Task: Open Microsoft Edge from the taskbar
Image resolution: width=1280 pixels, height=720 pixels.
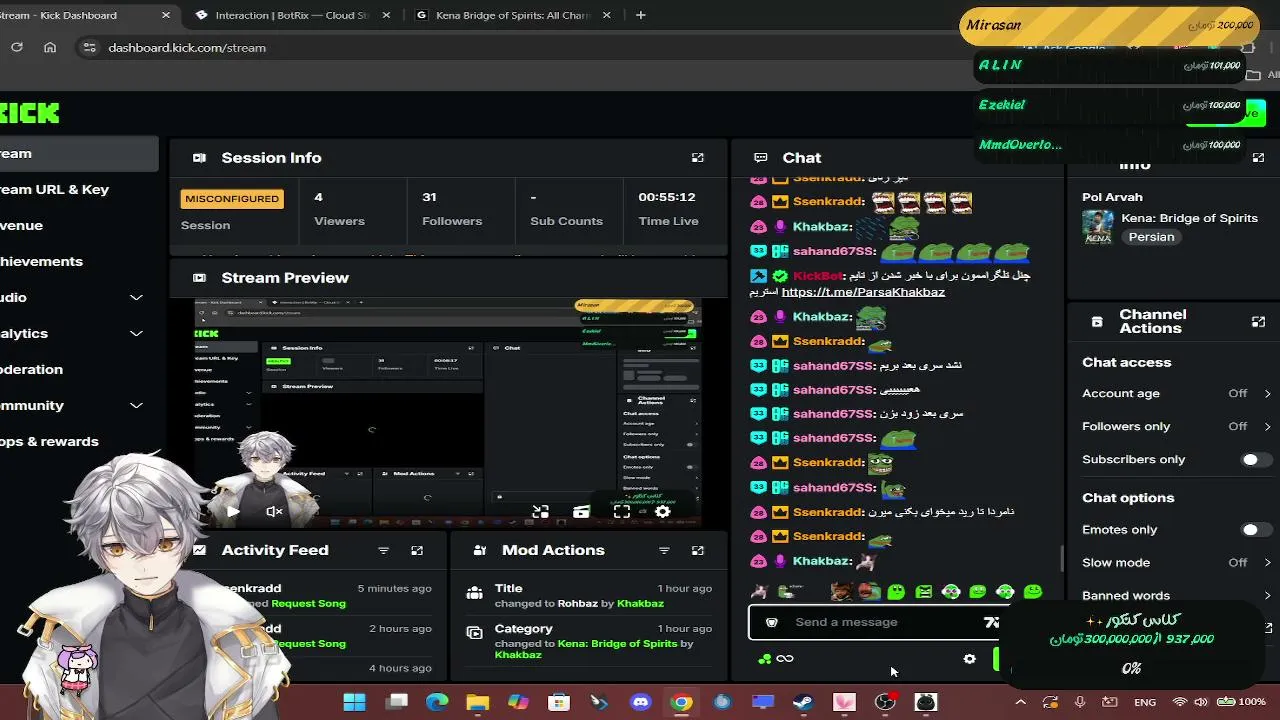Action: (x=437, y=702)
